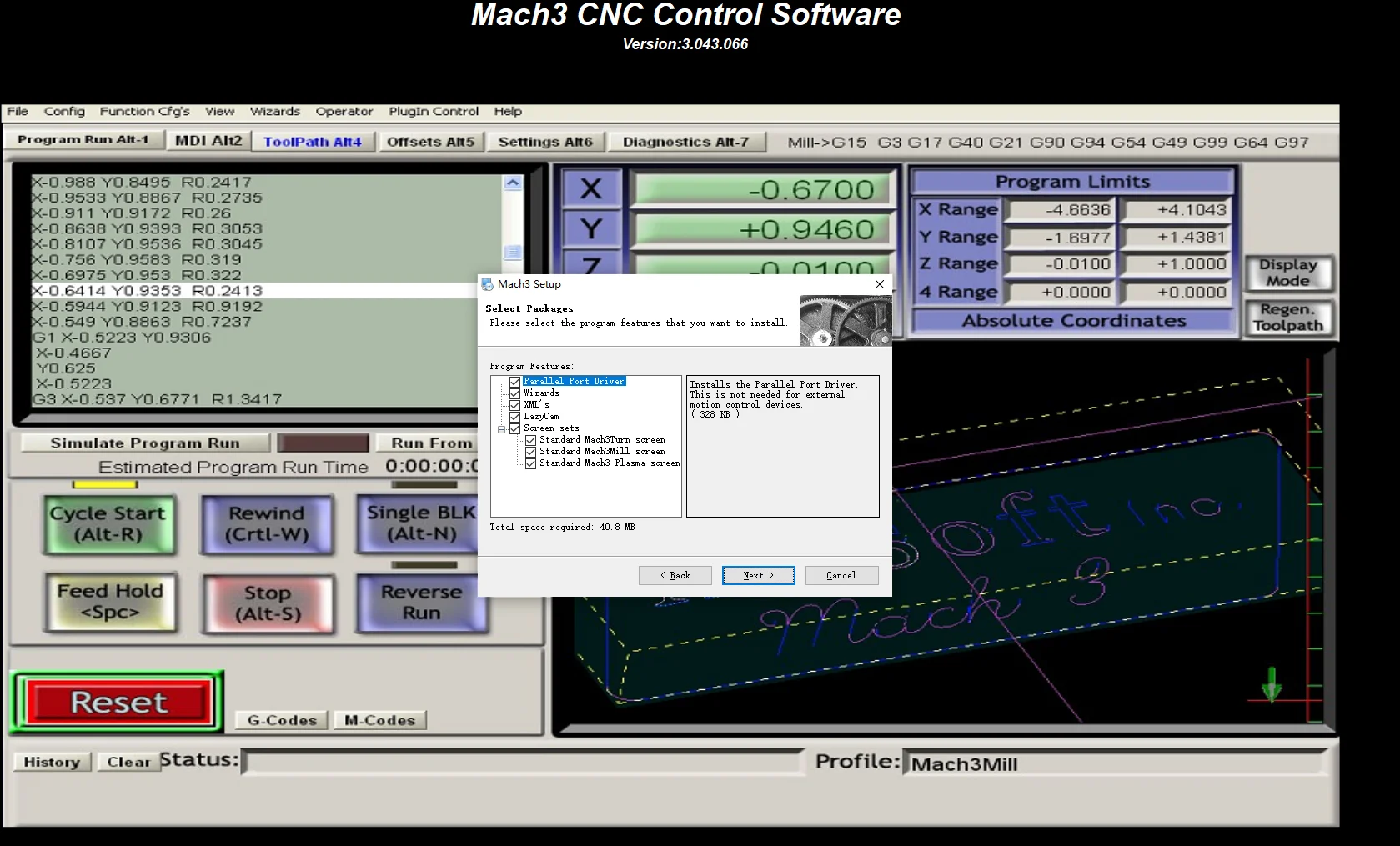Switch to Offsets Alt5 tab
Viewport: 1400px width, 846px height.
coord(430,142)
